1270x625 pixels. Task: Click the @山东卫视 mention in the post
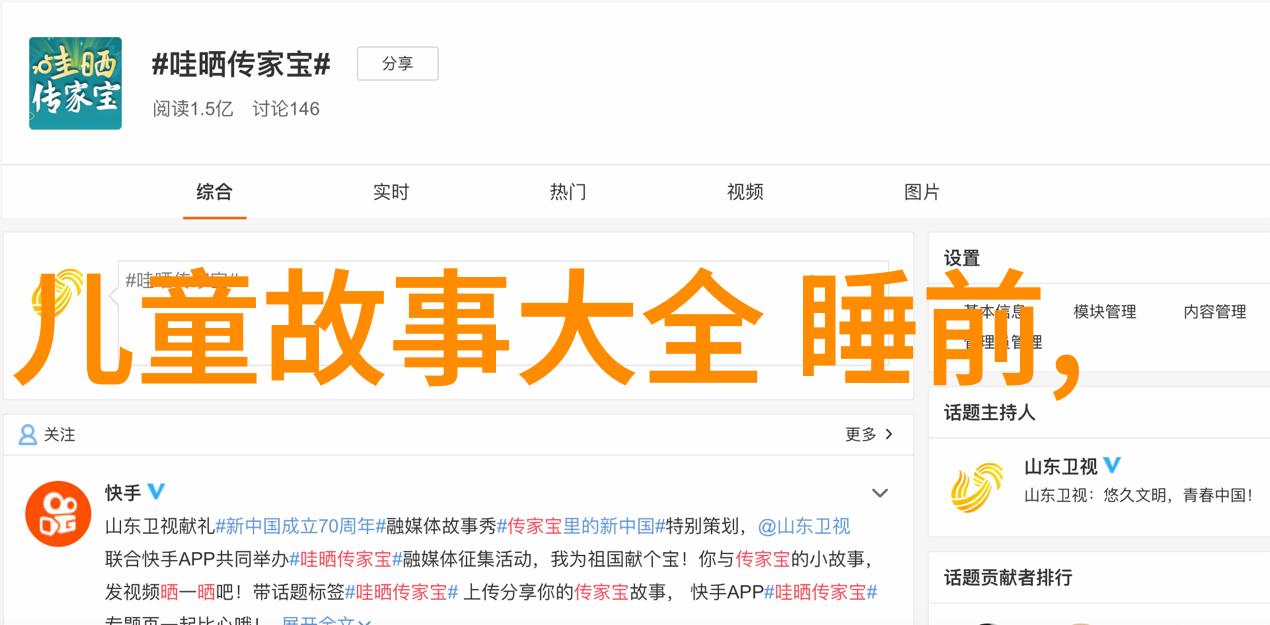coord(804,526)
